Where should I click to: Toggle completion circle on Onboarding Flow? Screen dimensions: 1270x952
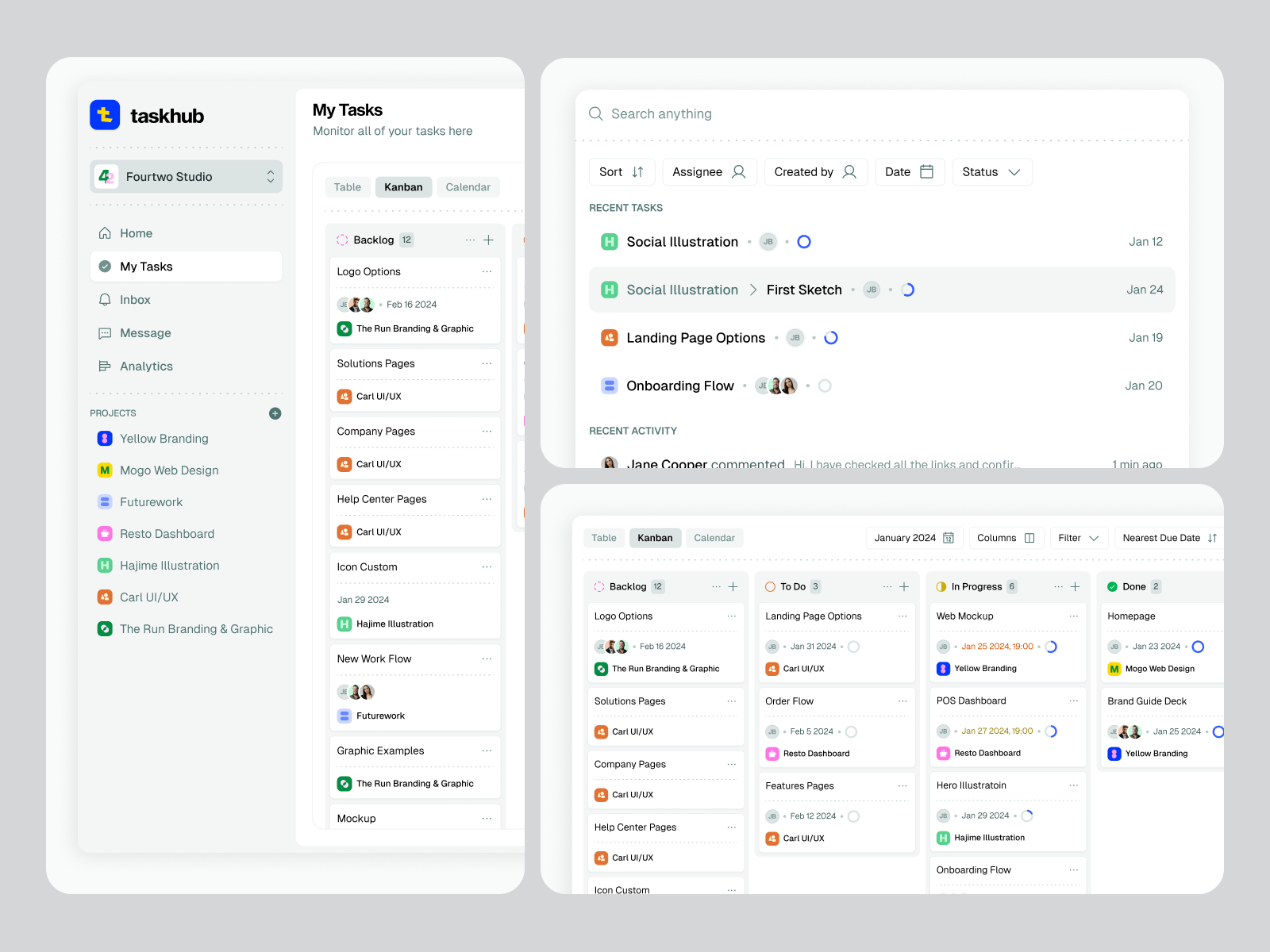tap(825, 386)
